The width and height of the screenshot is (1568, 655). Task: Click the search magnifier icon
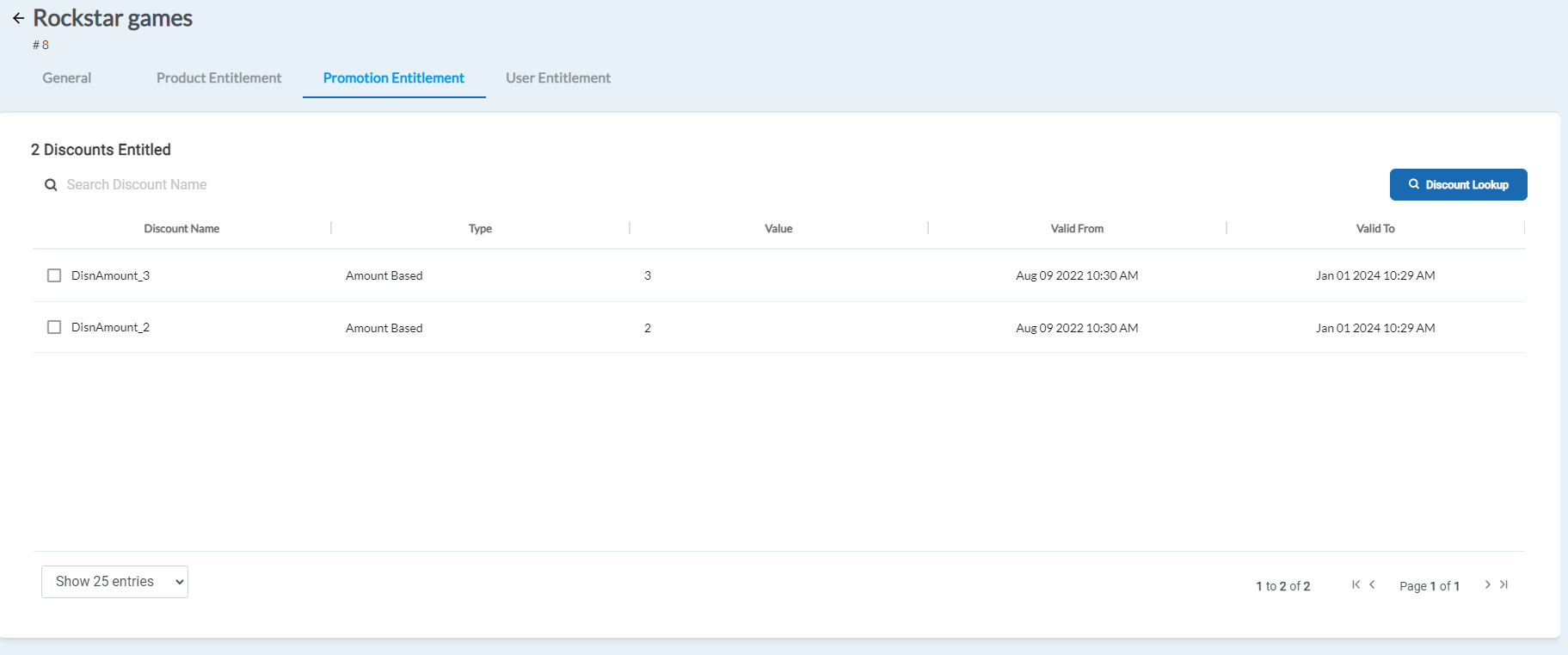coord(51,185)
